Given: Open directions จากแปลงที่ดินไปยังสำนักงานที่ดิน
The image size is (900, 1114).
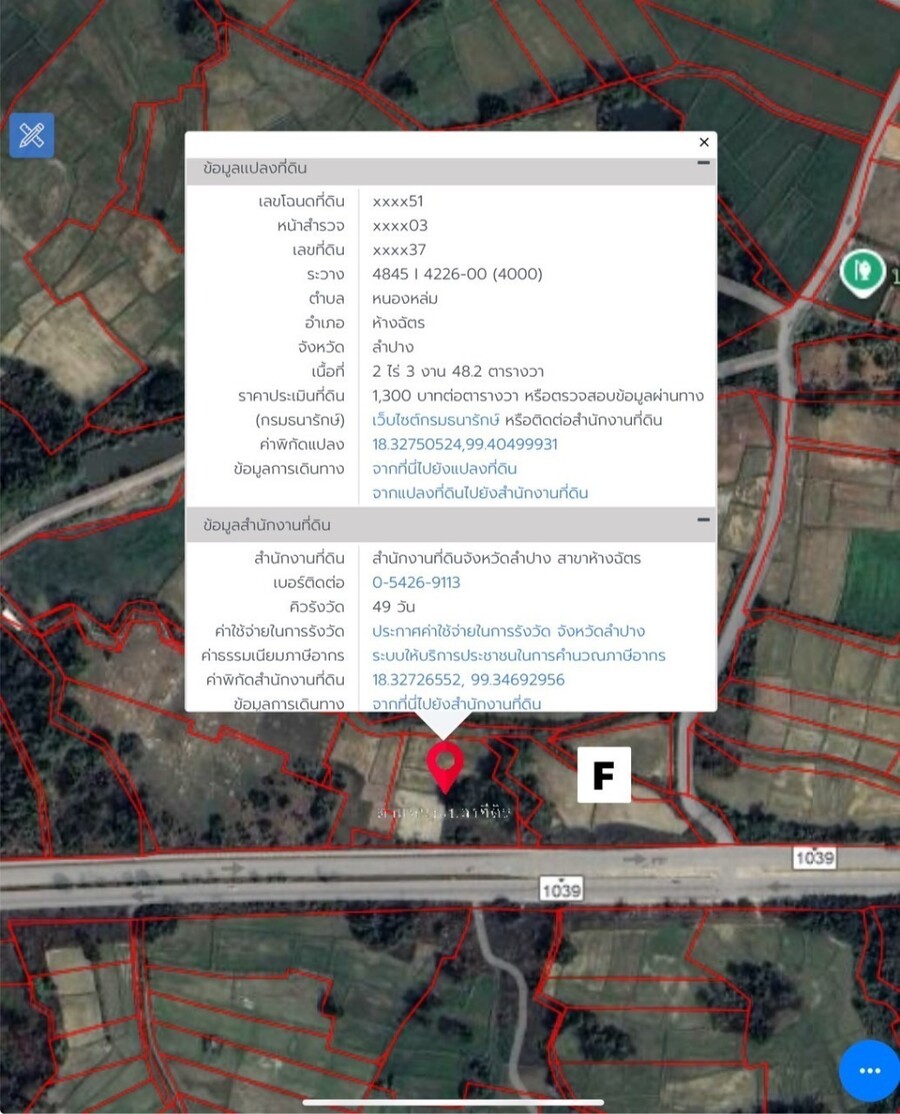Looking at the screenshot, I should [x=480, y=493].
